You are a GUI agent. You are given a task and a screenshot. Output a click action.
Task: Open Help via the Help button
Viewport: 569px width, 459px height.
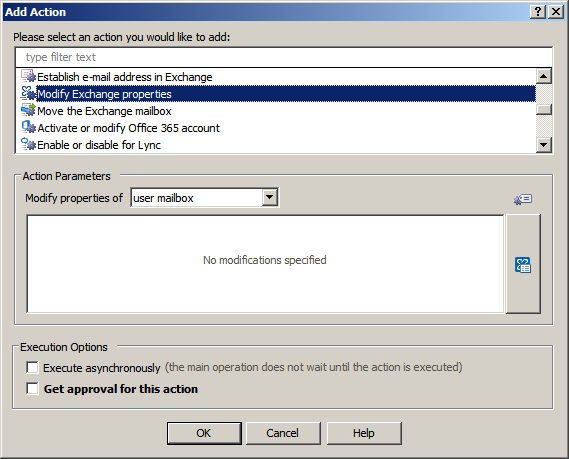point(364,433)
